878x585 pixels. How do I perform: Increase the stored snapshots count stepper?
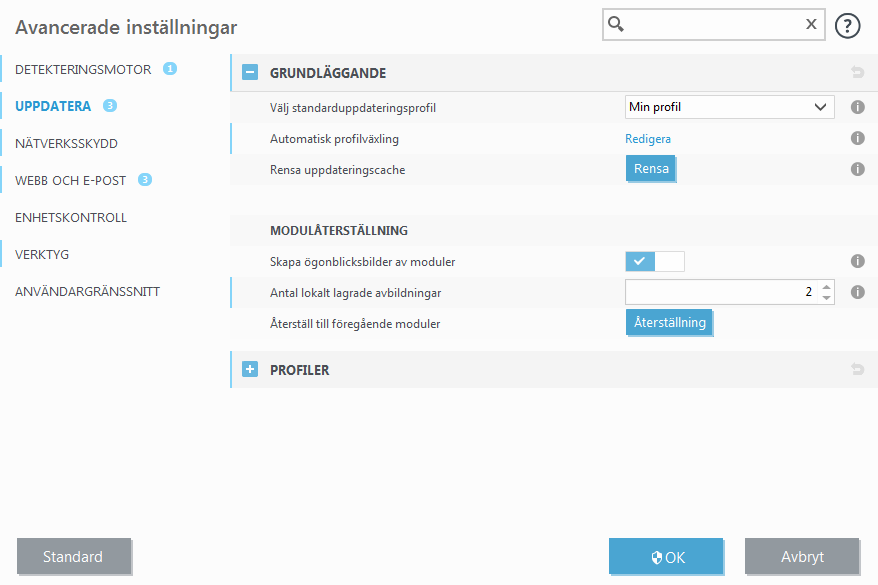pyautogui.click(x=826, y=287)
